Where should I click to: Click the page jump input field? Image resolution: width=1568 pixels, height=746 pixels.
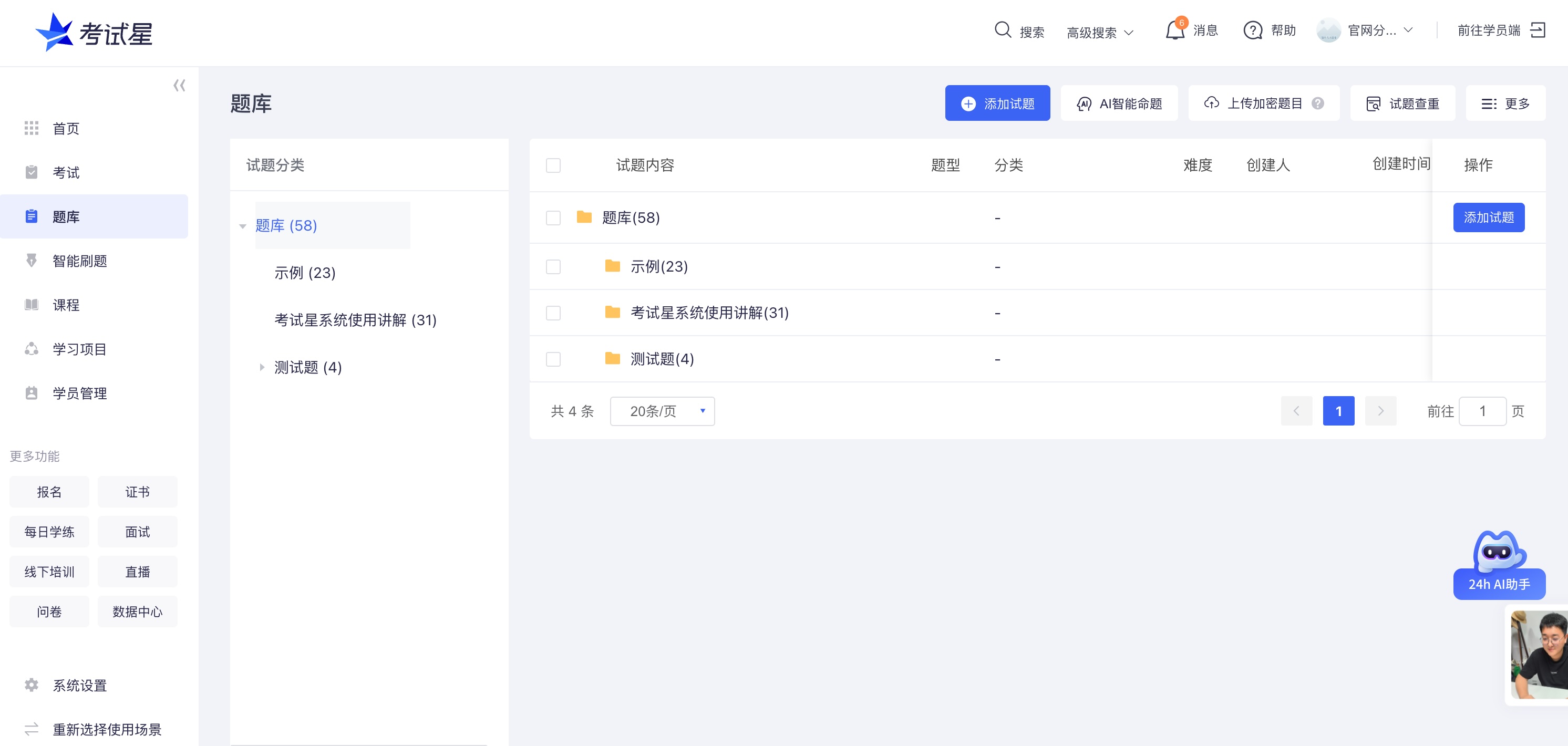coord(1482,411)
